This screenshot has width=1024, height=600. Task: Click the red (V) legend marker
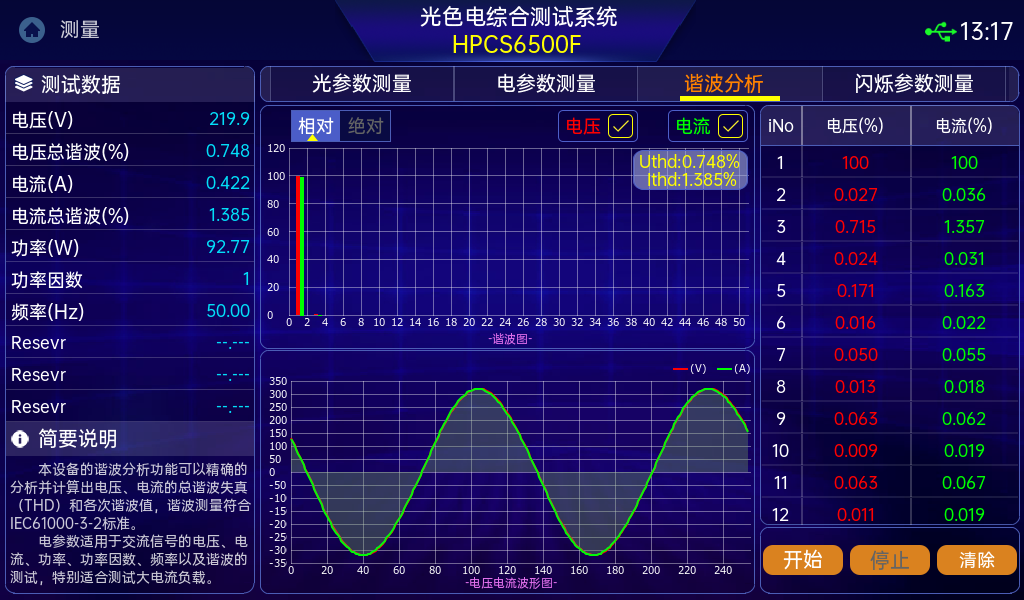[x=680, y=369]
